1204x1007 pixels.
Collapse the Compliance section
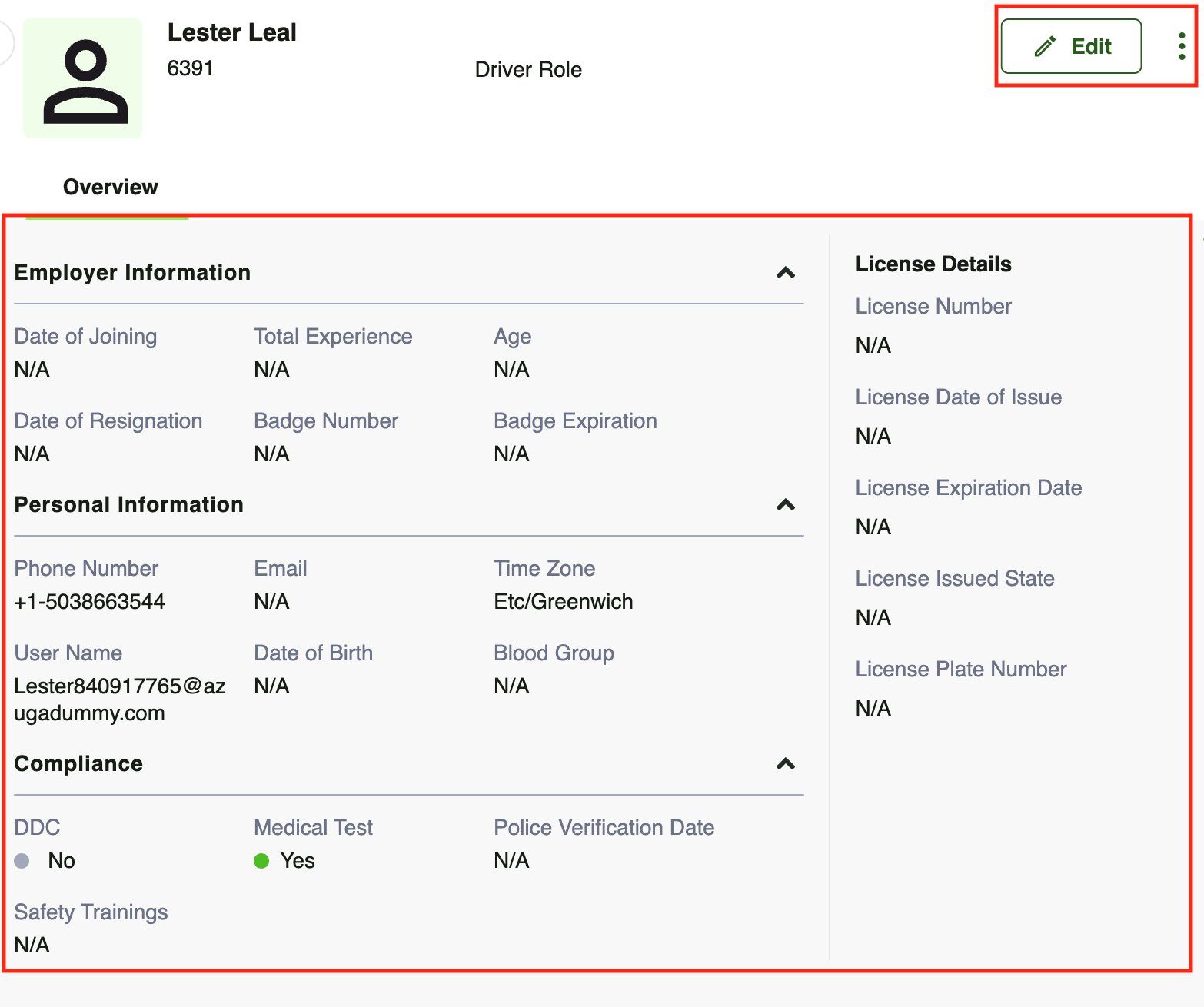click(786, 764)
